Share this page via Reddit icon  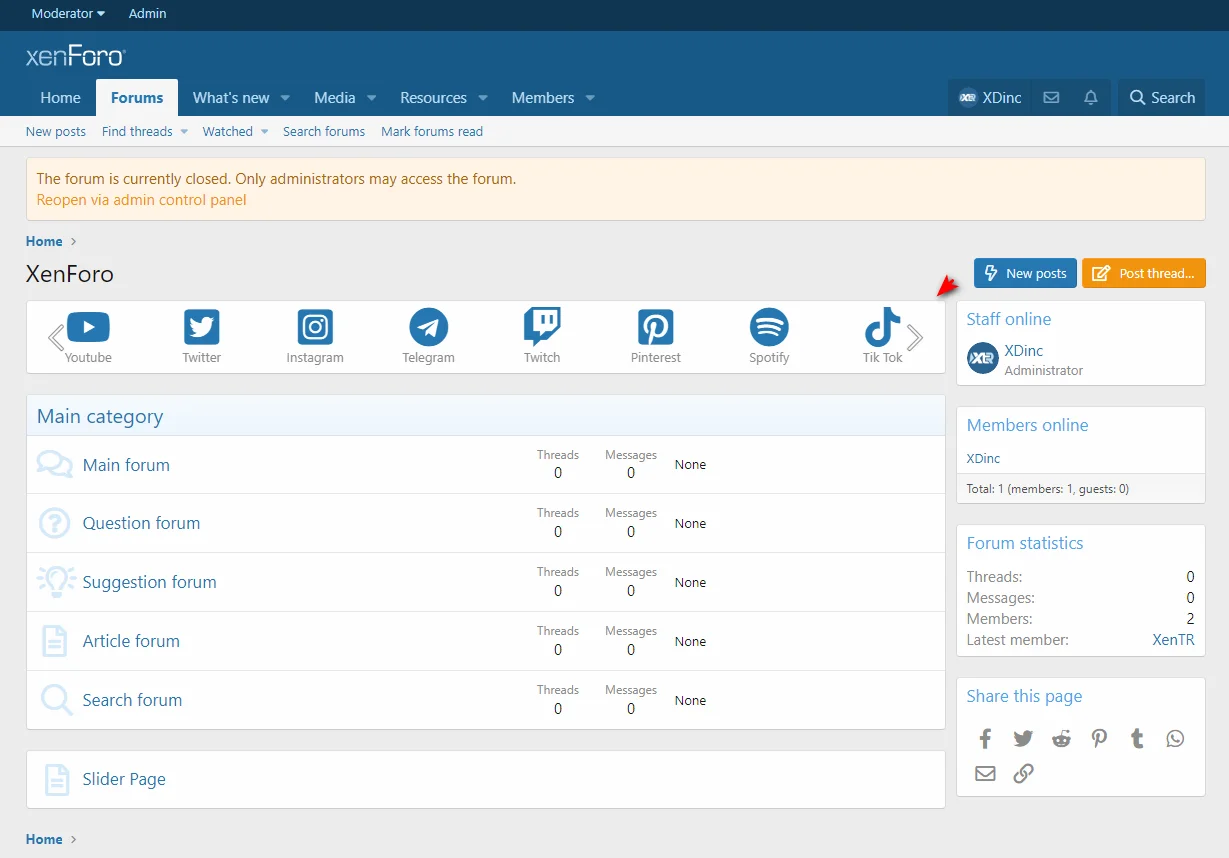[1061, 739]
